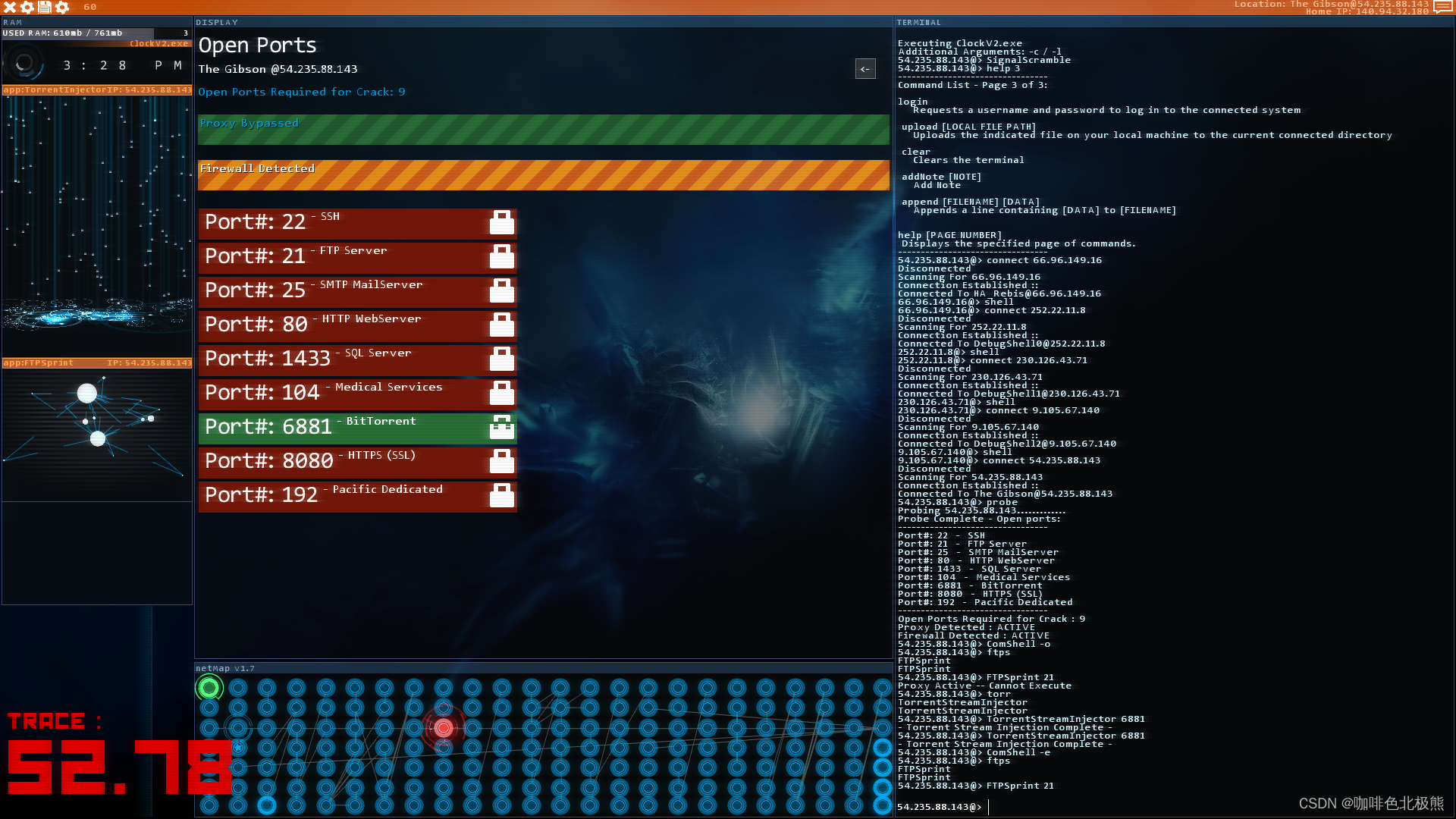Click the floppy disk save icon
The width and height of the screenshot is (1456, 819).
coord(45,7)
